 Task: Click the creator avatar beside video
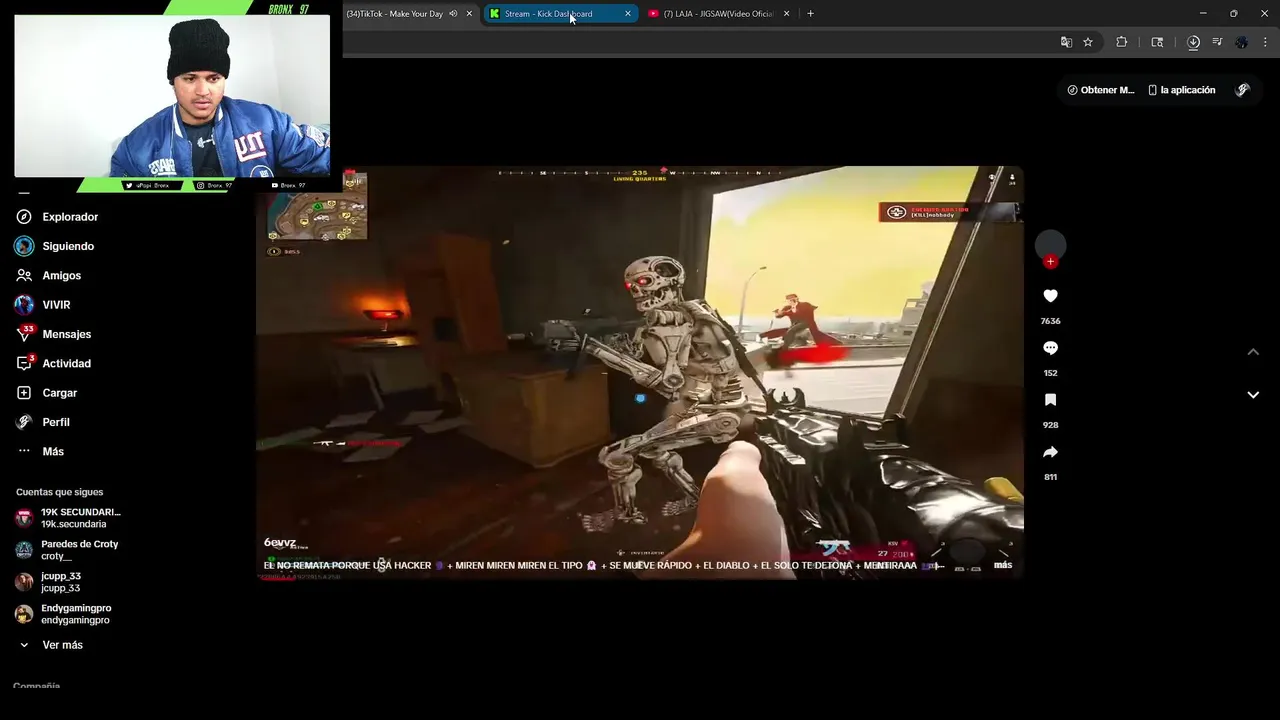pyautogui.click(x=1050, y=245)
